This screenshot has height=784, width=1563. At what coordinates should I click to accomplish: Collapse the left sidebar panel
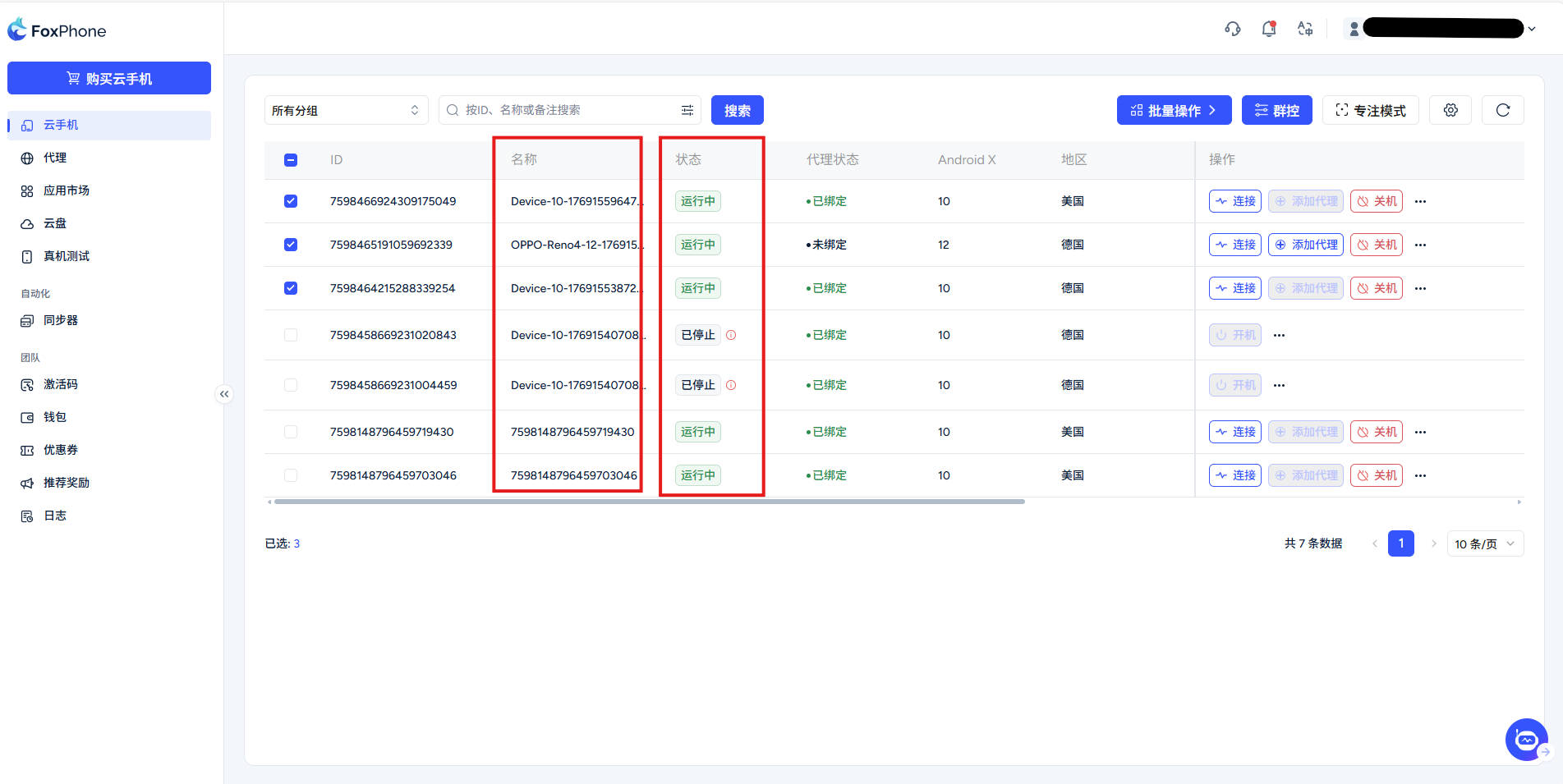[x=224, y=394]
